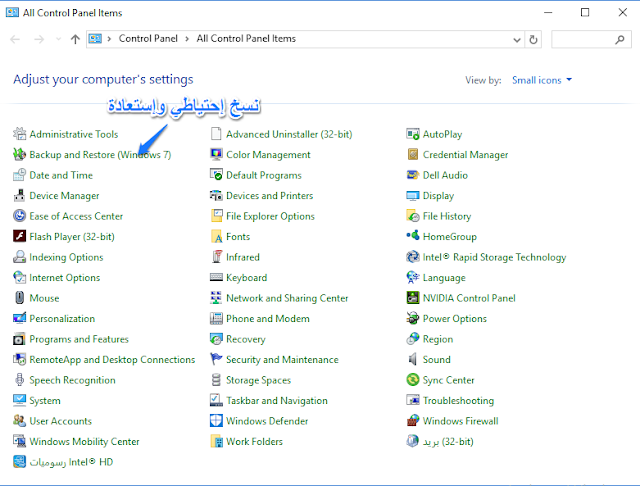Open the Dell Audio link
Screen dimensions: 640x486
pos(445,175)
